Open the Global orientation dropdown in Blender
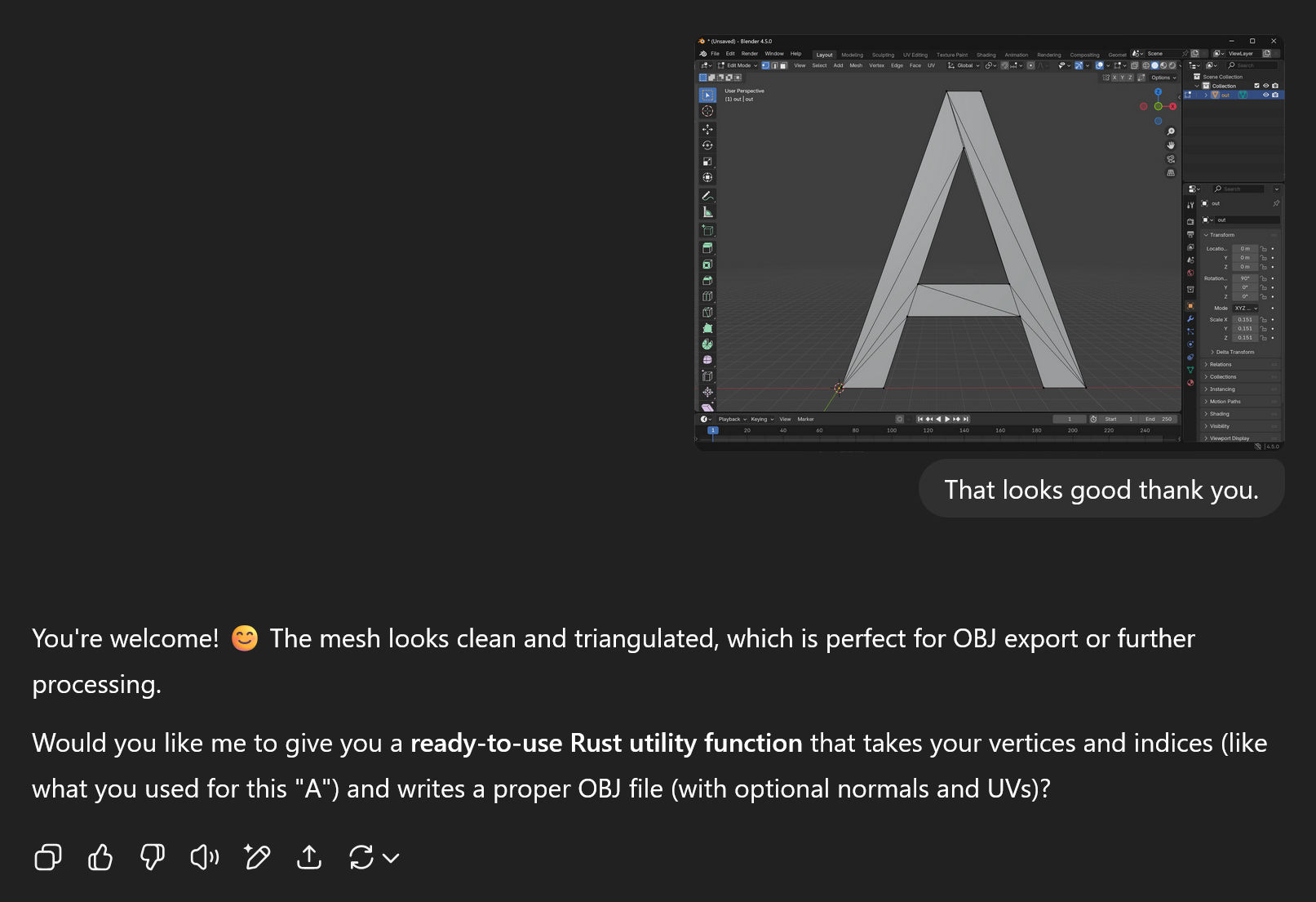1316x902 pixels. click(964, 65)
